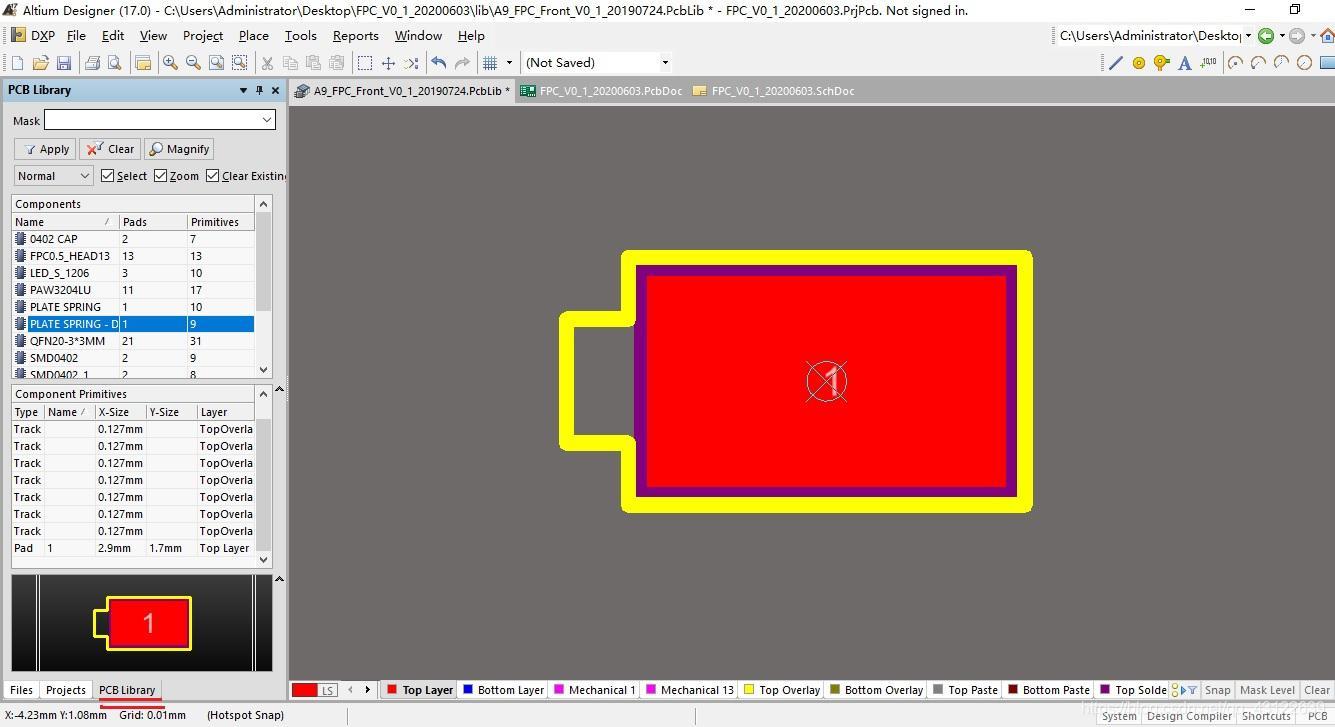Open the Back history dropdown arrow
The height and width of the screenshot is (727, 1335).
[1281, 36]
